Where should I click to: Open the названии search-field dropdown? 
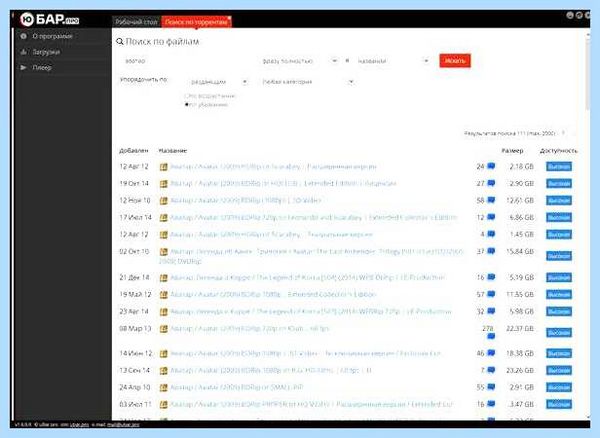(393, 61)
